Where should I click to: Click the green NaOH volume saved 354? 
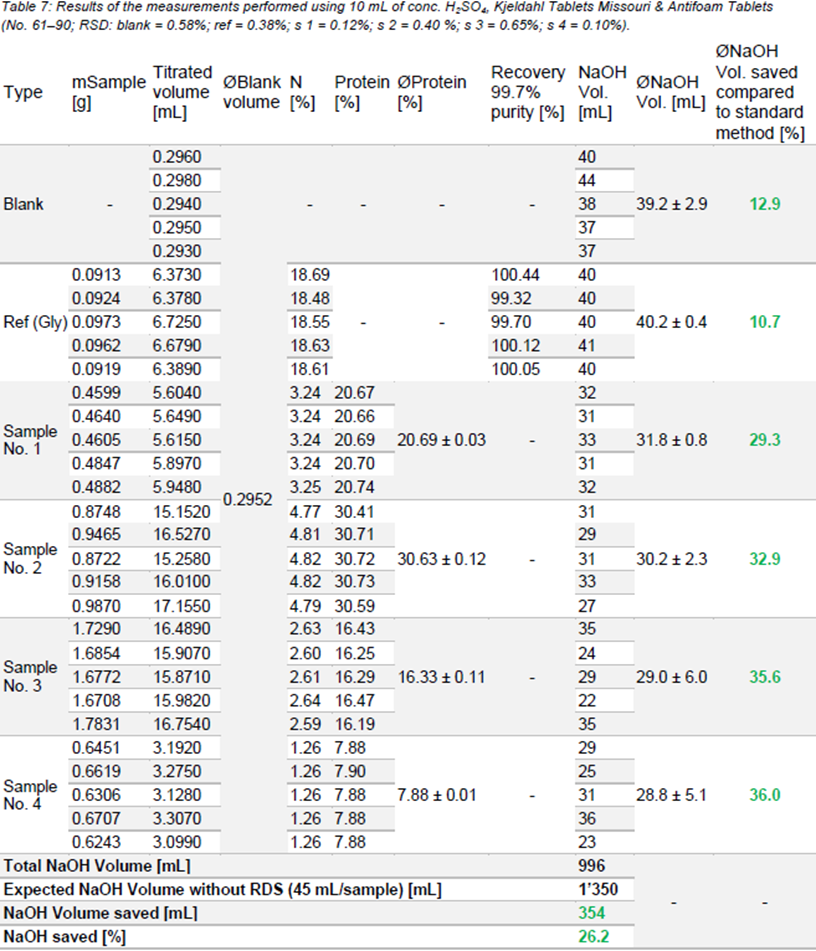[593, 913]
